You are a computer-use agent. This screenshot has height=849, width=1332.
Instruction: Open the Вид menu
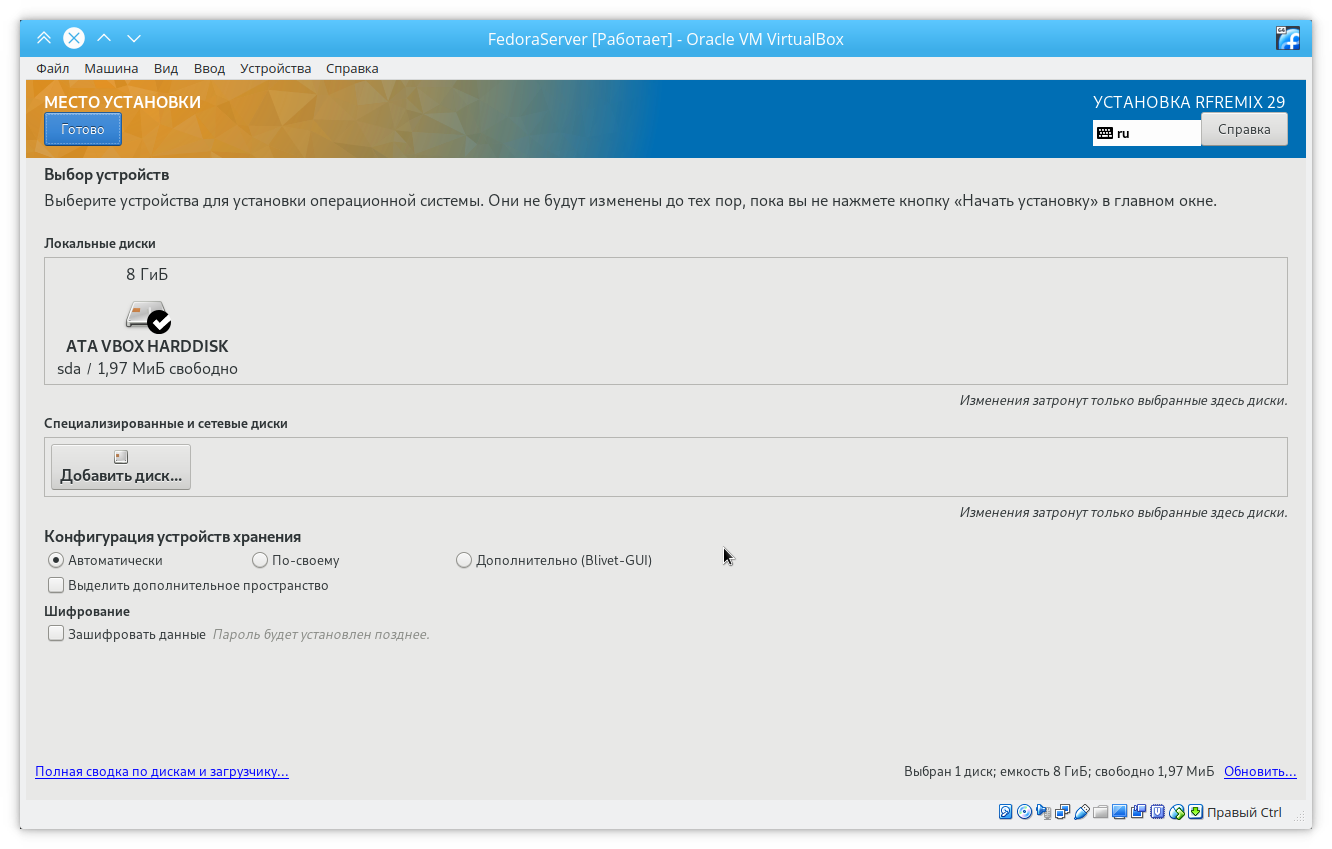(166, 68)
